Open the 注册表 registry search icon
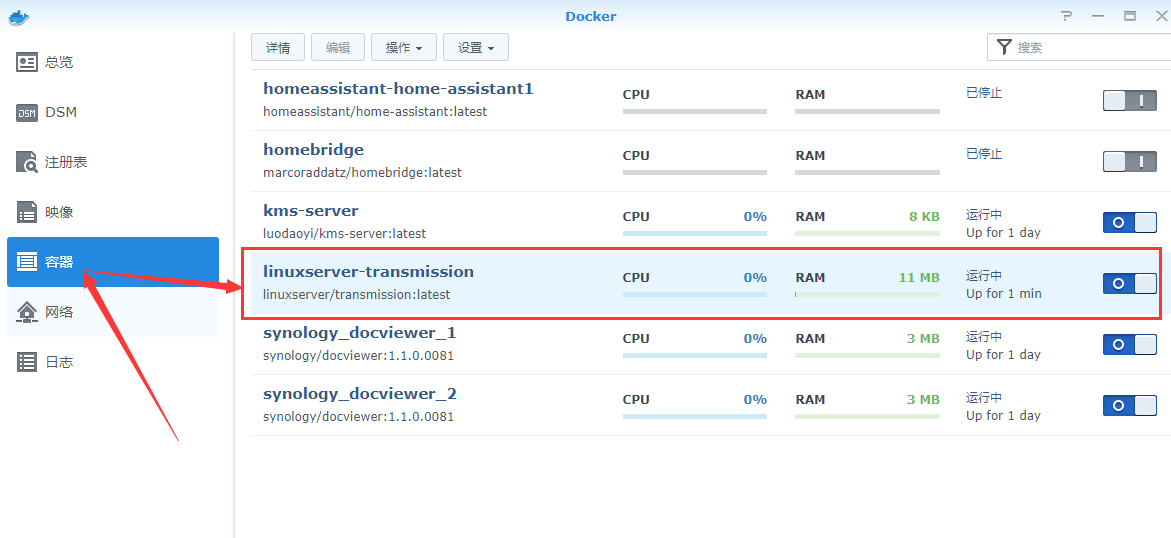Screen dimensions: 1171x538 pyautogui.click(x=27, y=162)
